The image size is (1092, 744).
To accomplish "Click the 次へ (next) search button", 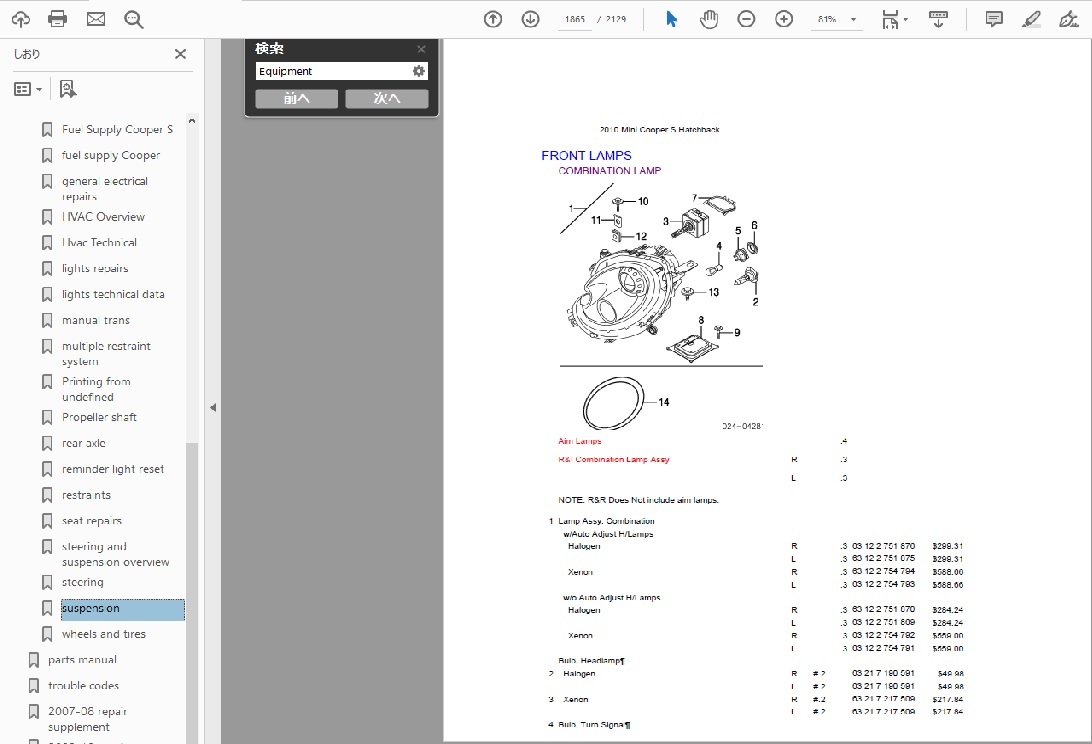I will (387, 98).
